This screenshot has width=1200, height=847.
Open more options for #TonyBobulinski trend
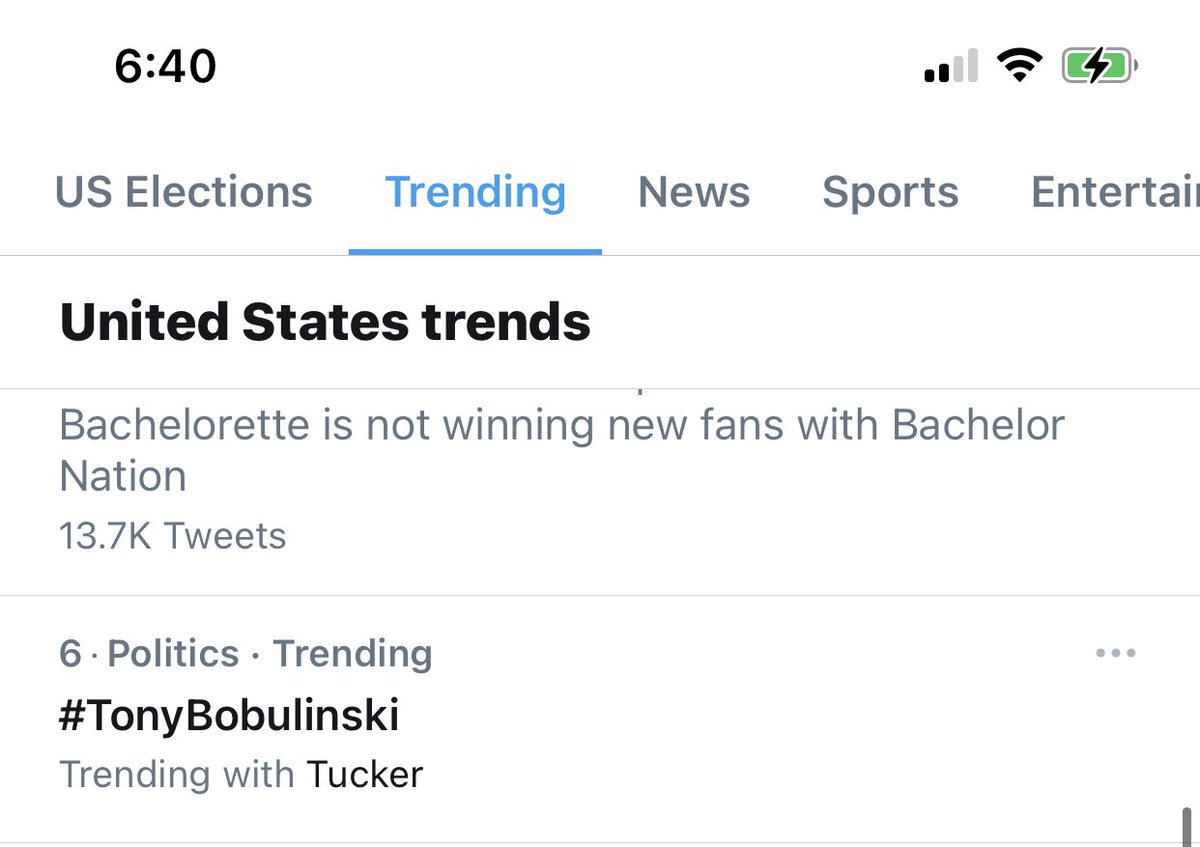[x=1115, y=654]
